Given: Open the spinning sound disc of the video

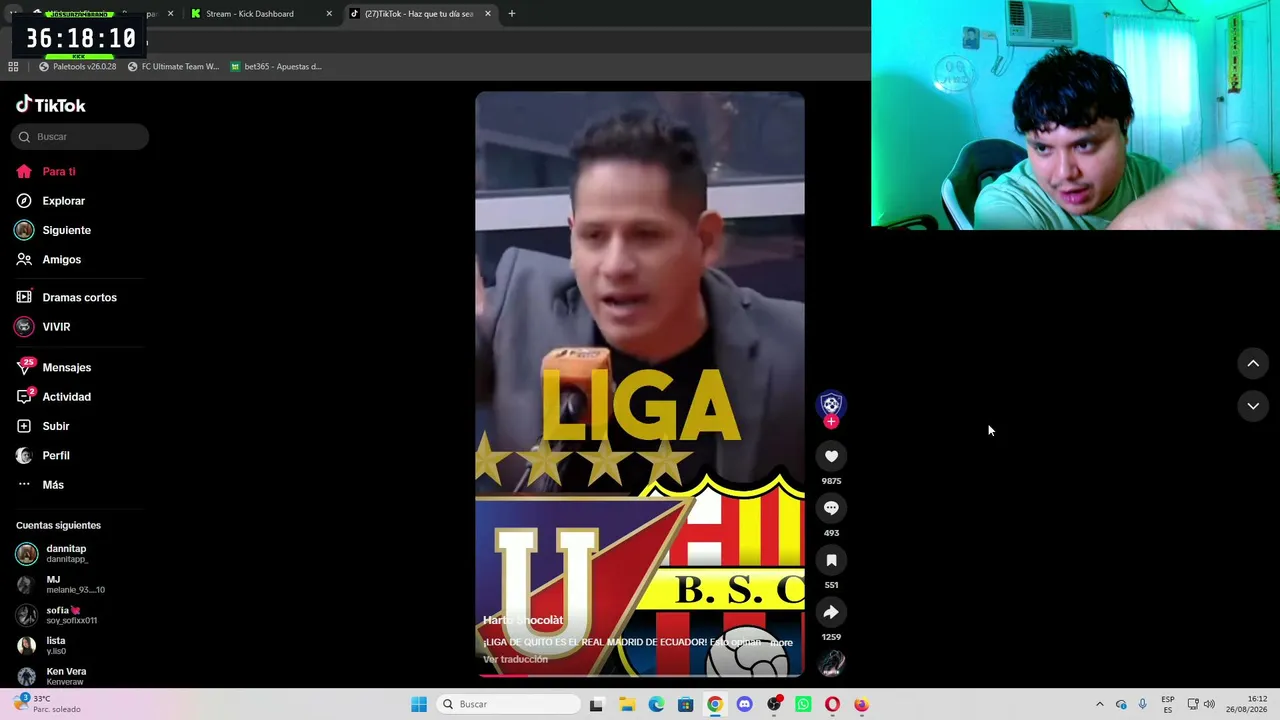Looking at the screenshot, I should [x=831, y=662].
